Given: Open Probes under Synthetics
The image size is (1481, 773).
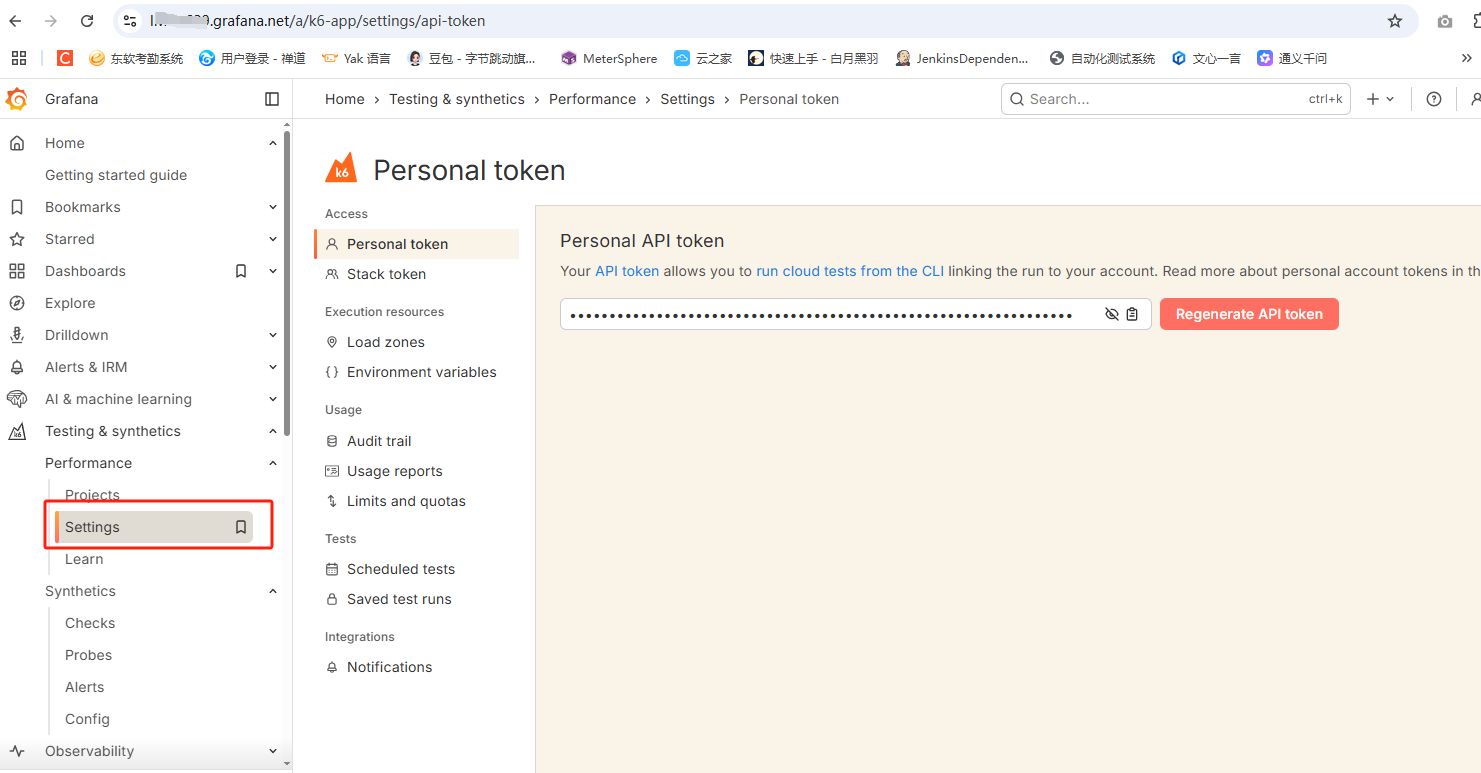Looking at the screenshot, I should click(x=88, y=655).
